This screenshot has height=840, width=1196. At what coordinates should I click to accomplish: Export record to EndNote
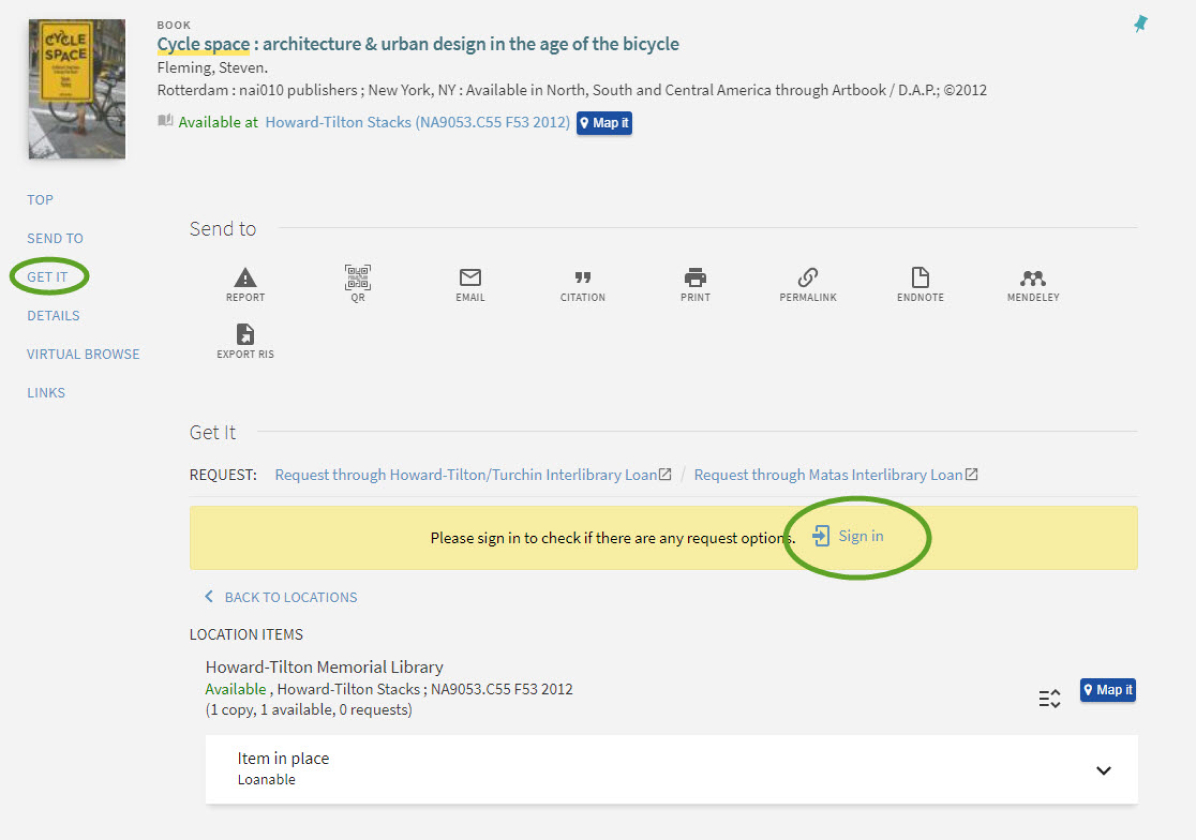(x=920, y=278)
